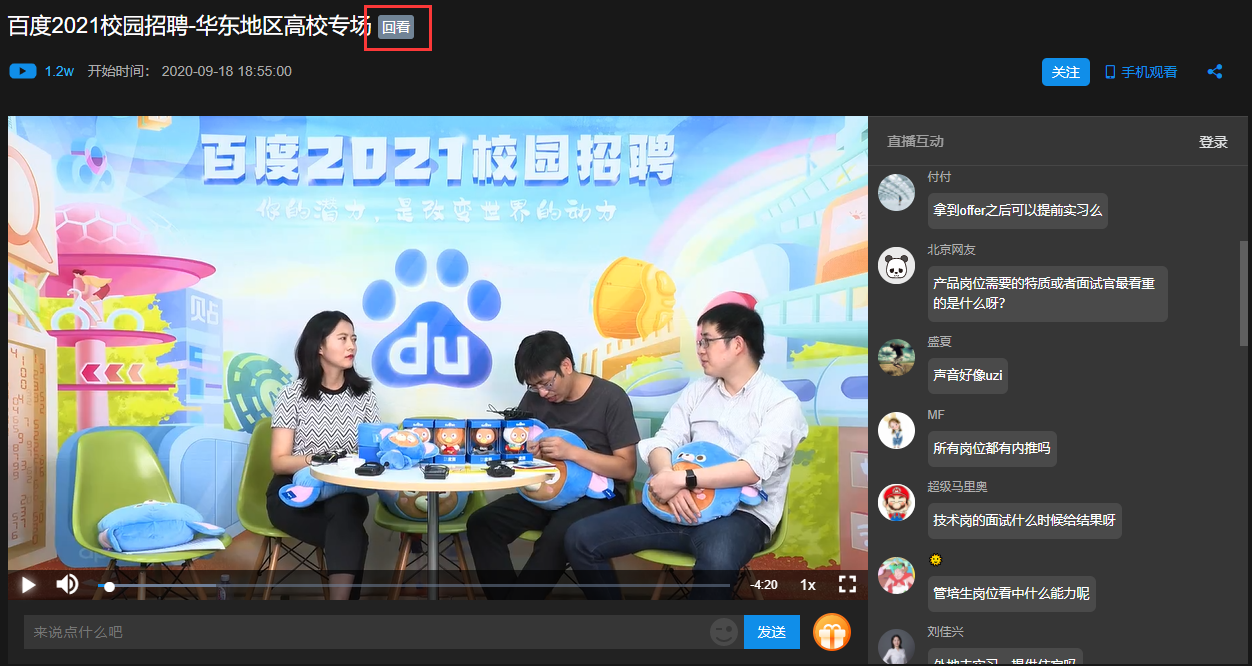
Task: Open 北京网友's panda avatar
Action: [x=896, y=265]
